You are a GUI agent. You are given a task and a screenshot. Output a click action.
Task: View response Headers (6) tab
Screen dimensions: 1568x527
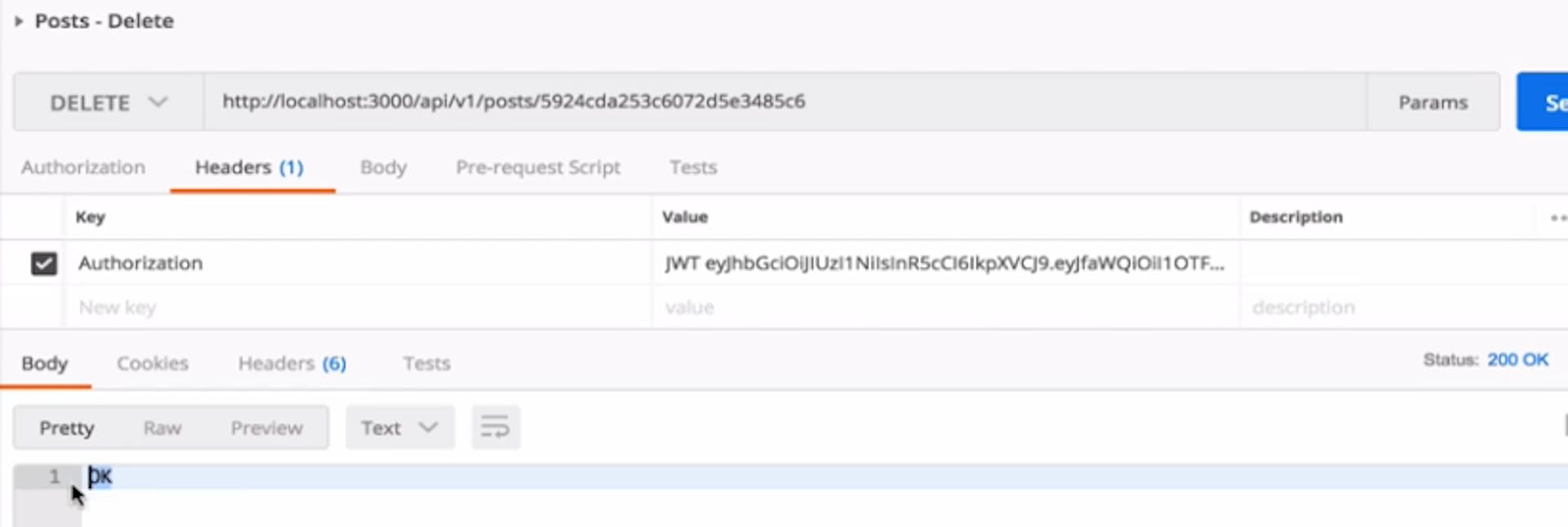click(x=292, y=364)
